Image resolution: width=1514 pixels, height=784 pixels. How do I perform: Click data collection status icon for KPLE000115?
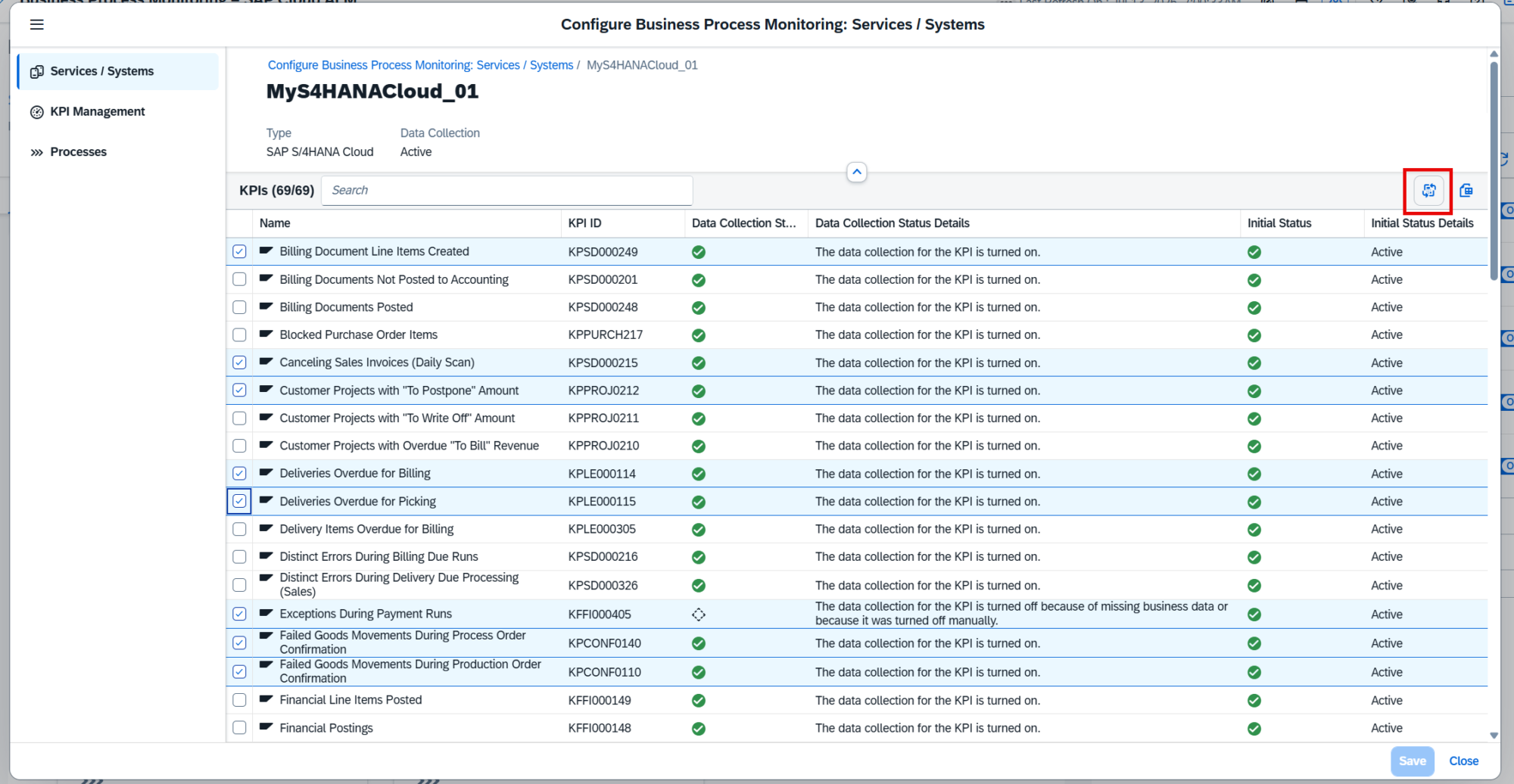[x=699, y=502]
